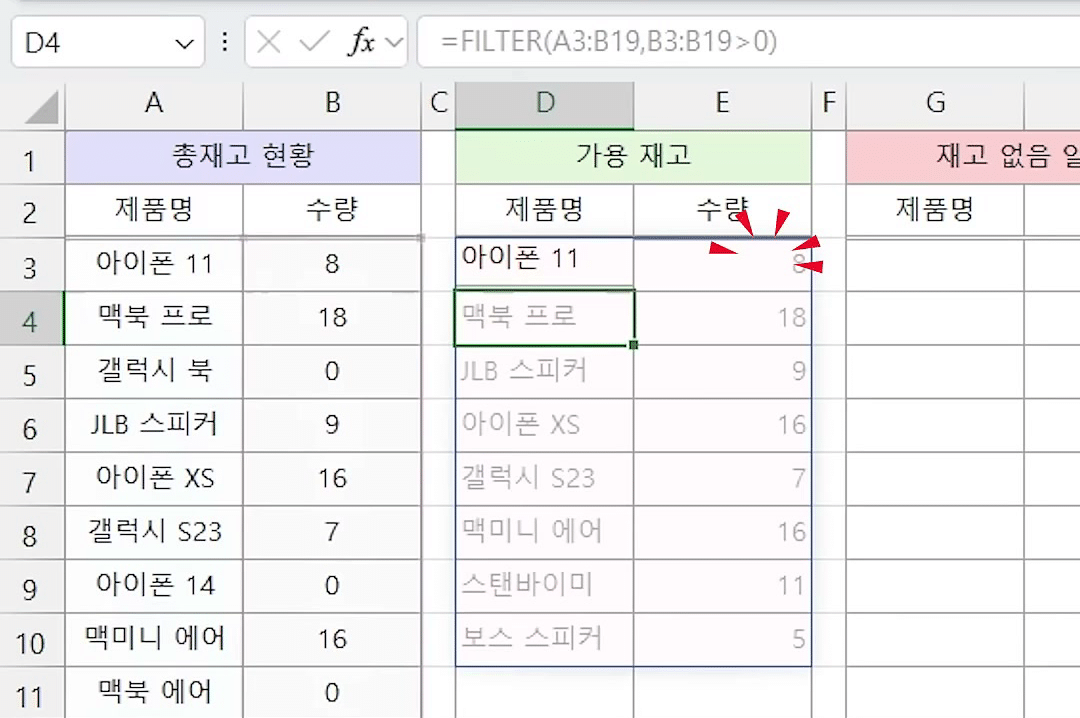Click '제품명' header in column G
This screenshot has height=718, width=1080.
935,210
